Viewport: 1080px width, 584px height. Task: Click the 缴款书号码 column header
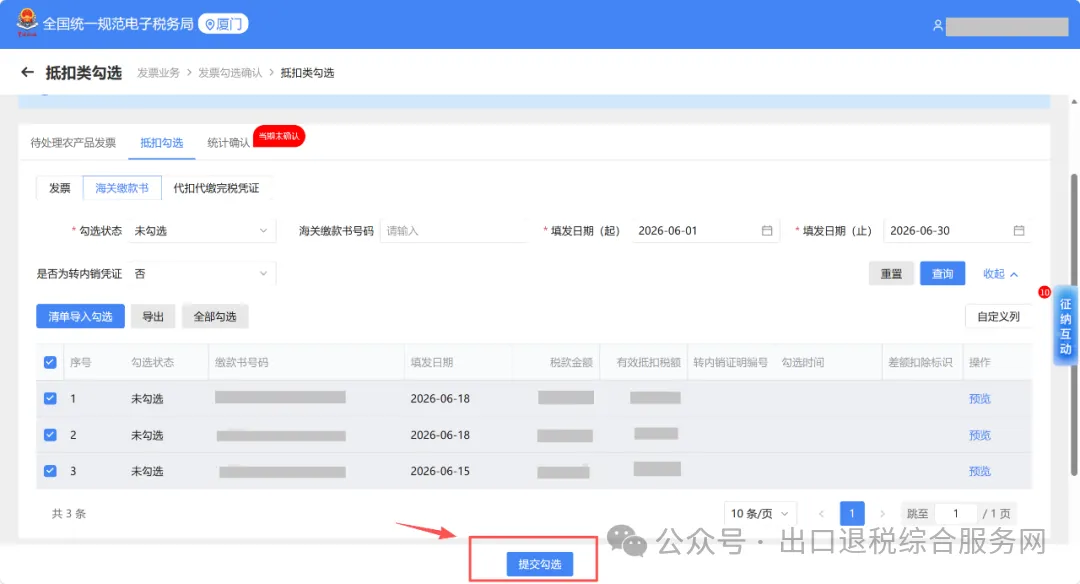(242, 362)
